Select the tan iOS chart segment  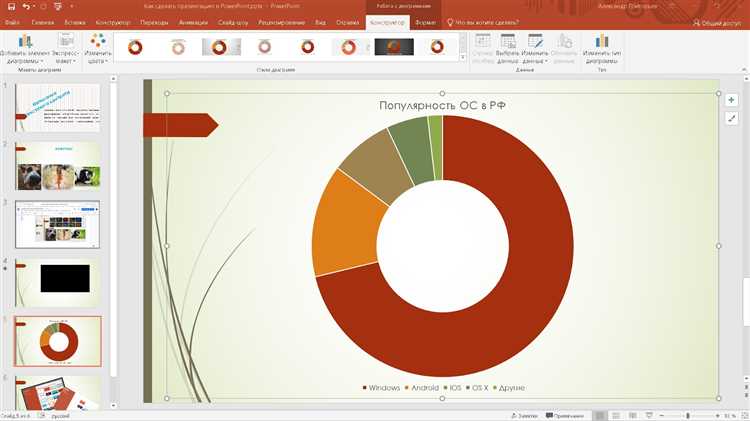tap(378, 165)
